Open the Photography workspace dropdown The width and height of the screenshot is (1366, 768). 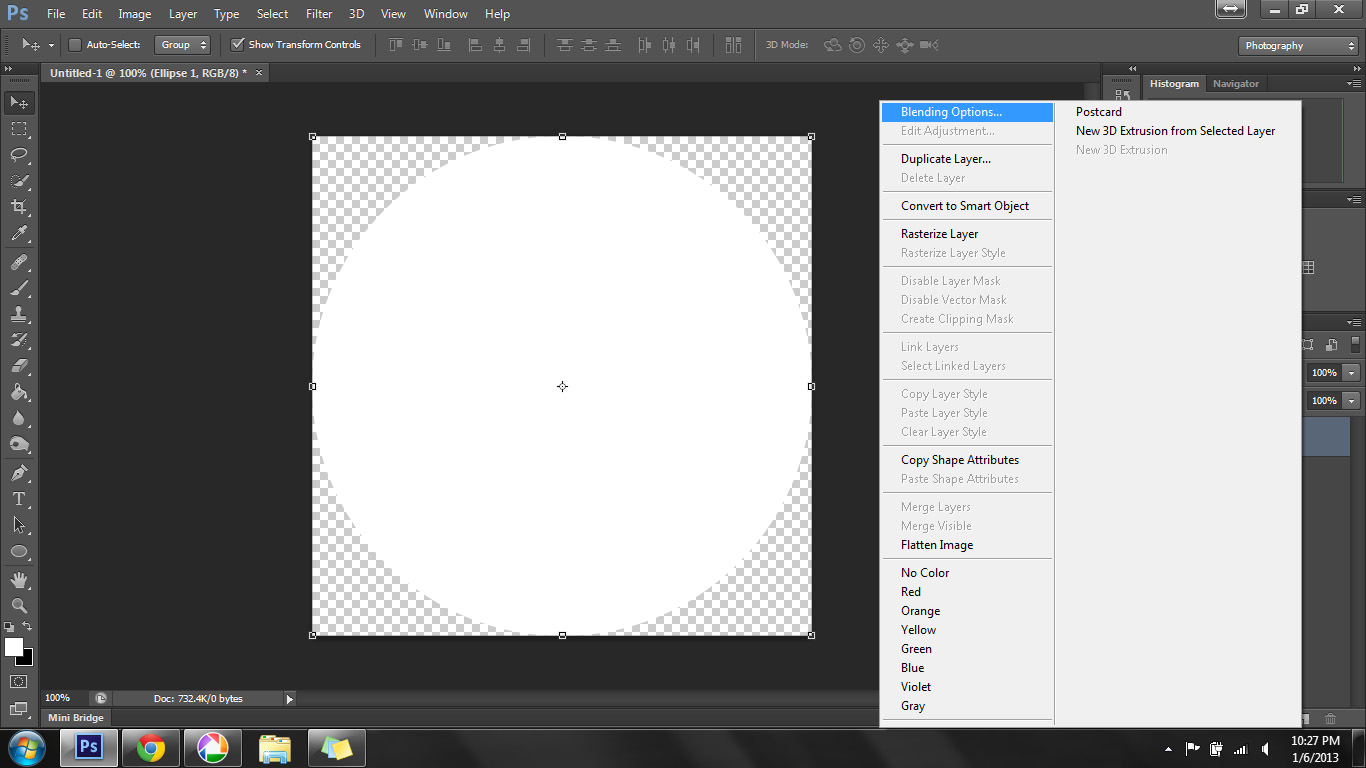1297,46
